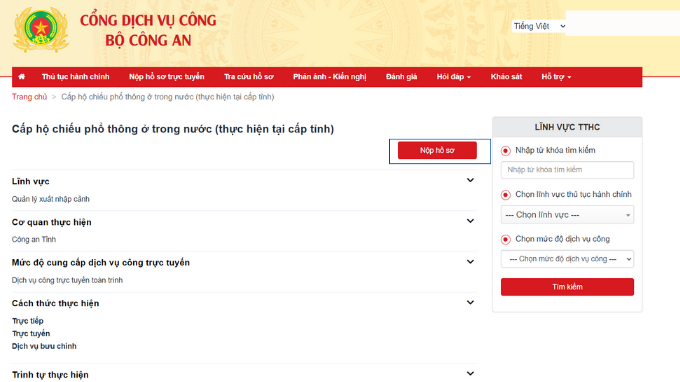
Task: Click the 'Trang chủ' breadcrumb link
Action: pos(29,97)
